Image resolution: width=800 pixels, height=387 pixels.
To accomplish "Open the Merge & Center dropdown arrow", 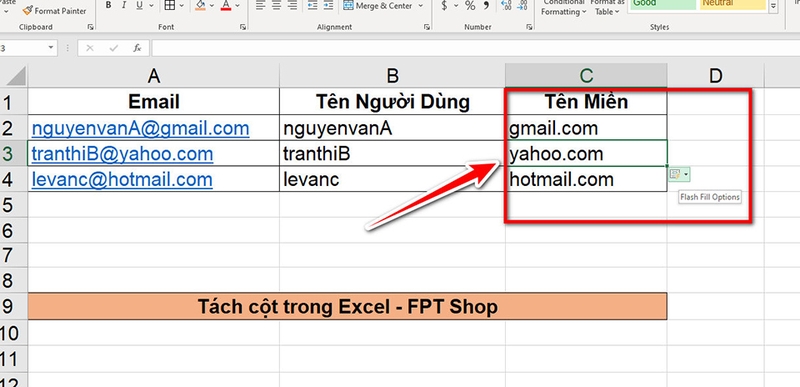I will tap(420, 6).
